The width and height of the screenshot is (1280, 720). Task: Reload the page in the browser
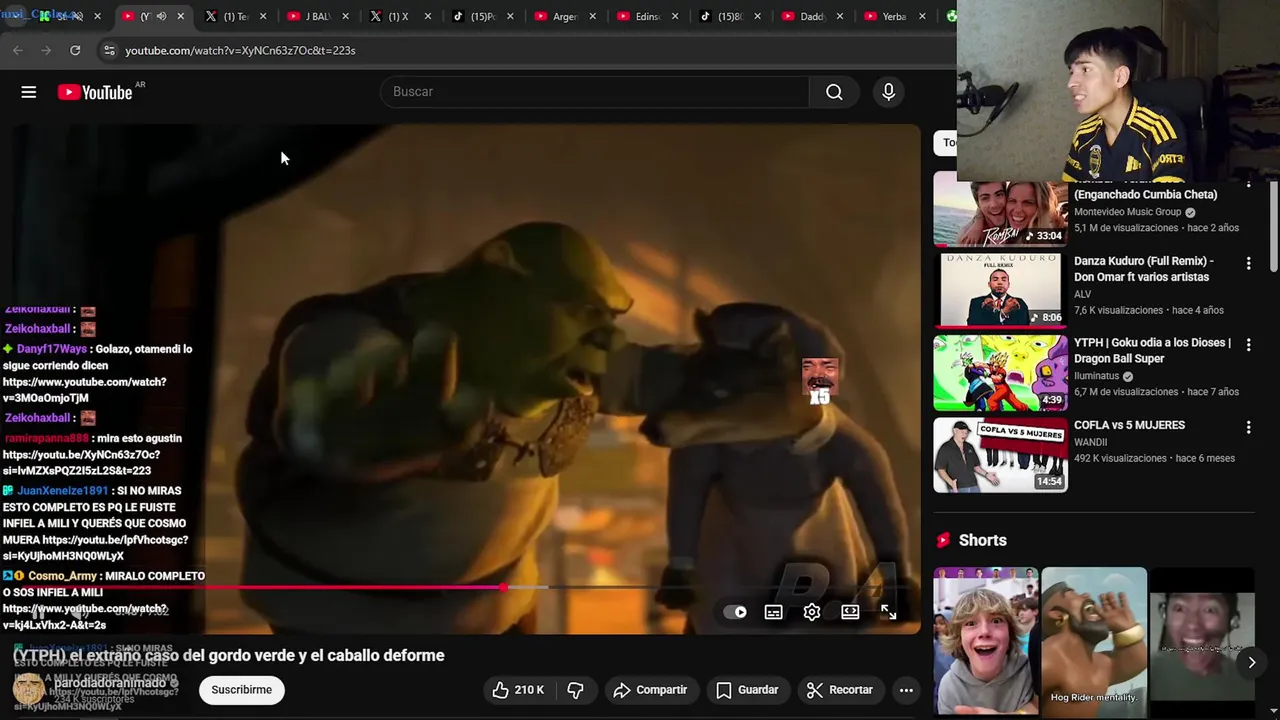click(x=75, y=50)
